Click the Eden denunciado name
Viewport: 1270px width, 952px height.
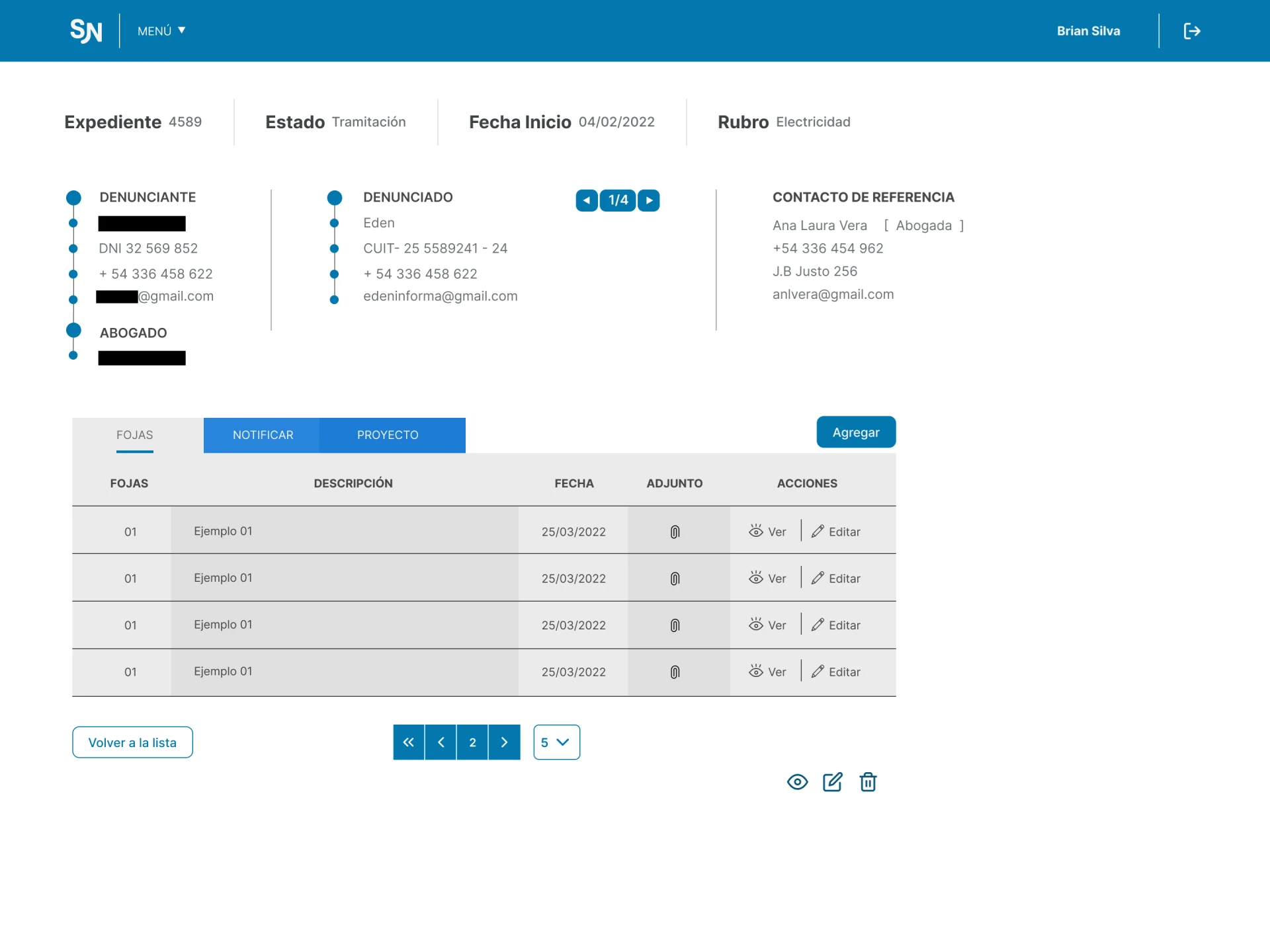click(379, 223)
